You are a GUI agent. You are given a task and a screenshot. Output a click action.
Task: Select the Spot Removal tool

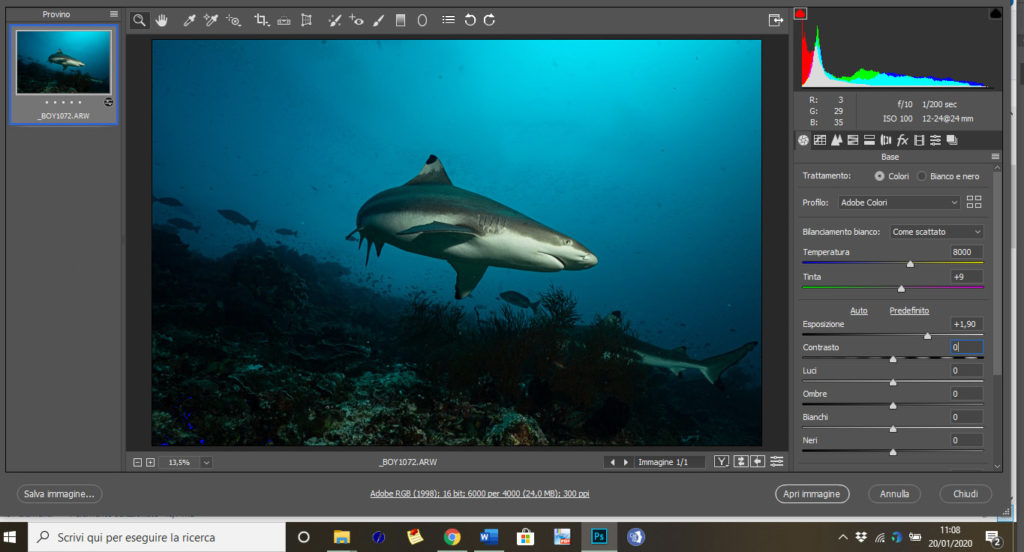(335, 20)
